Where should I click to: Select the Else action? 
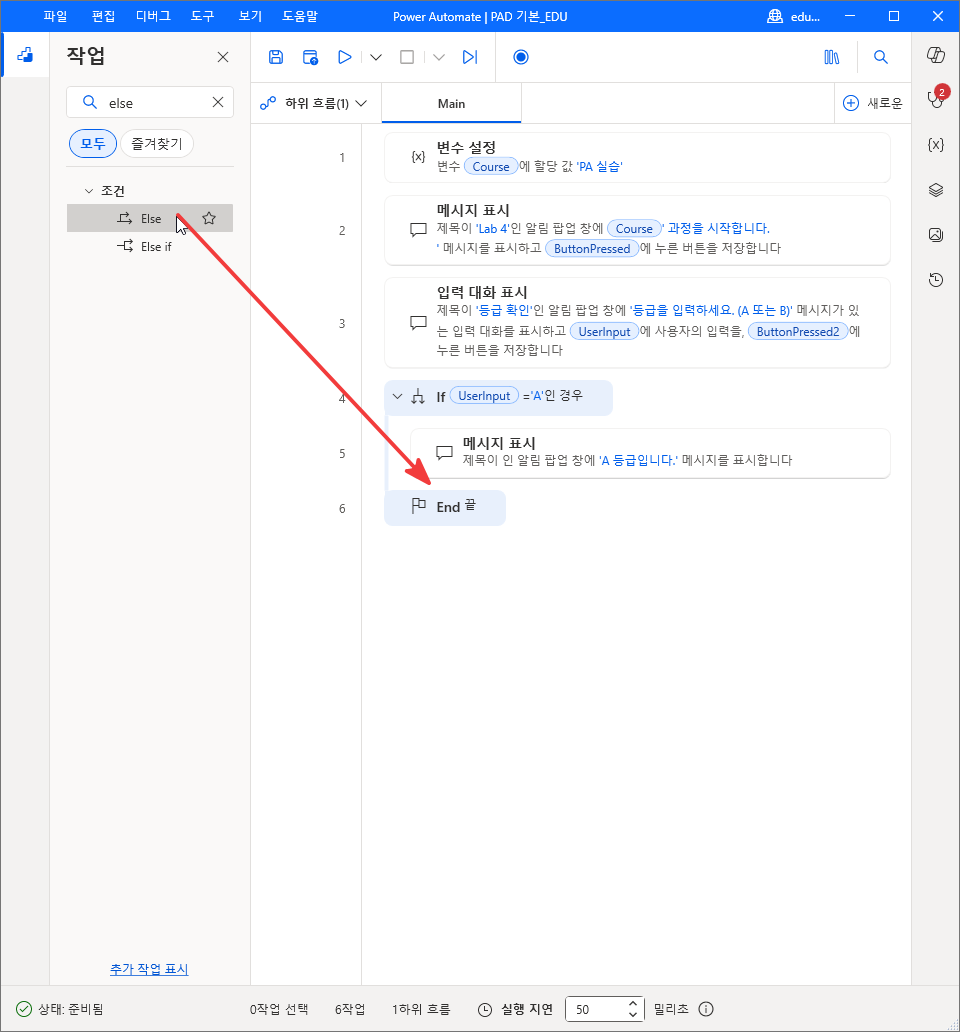pos(150,219)
